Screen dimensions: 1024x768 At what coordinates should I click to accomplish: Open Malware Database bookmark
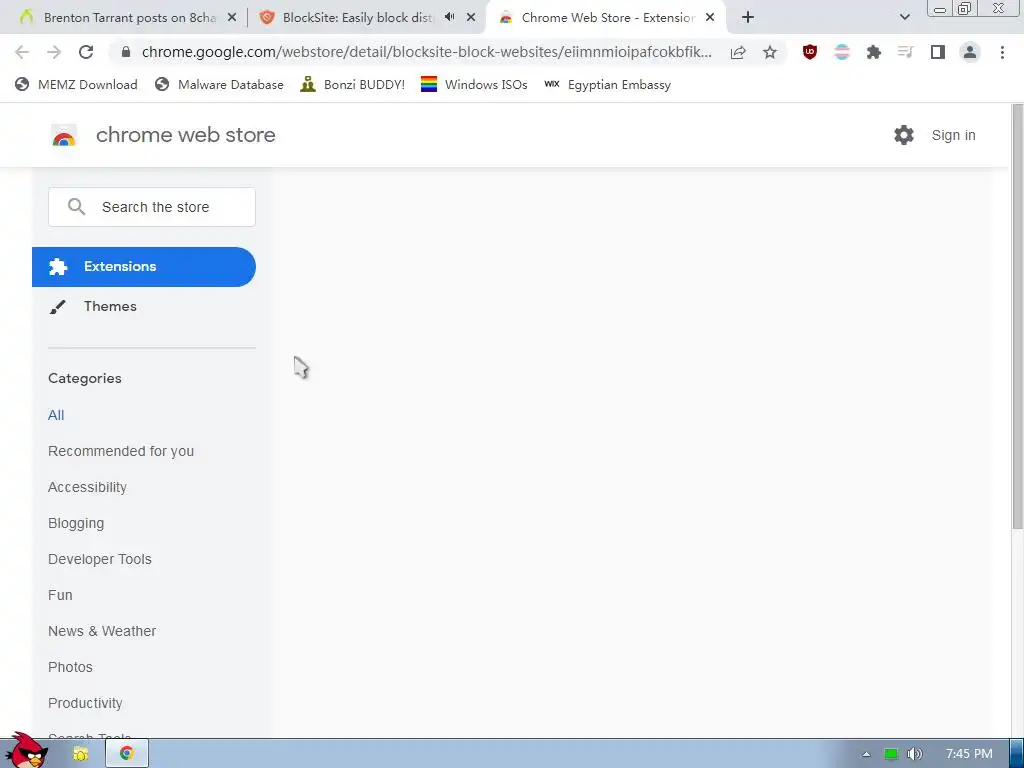(219, 84)
